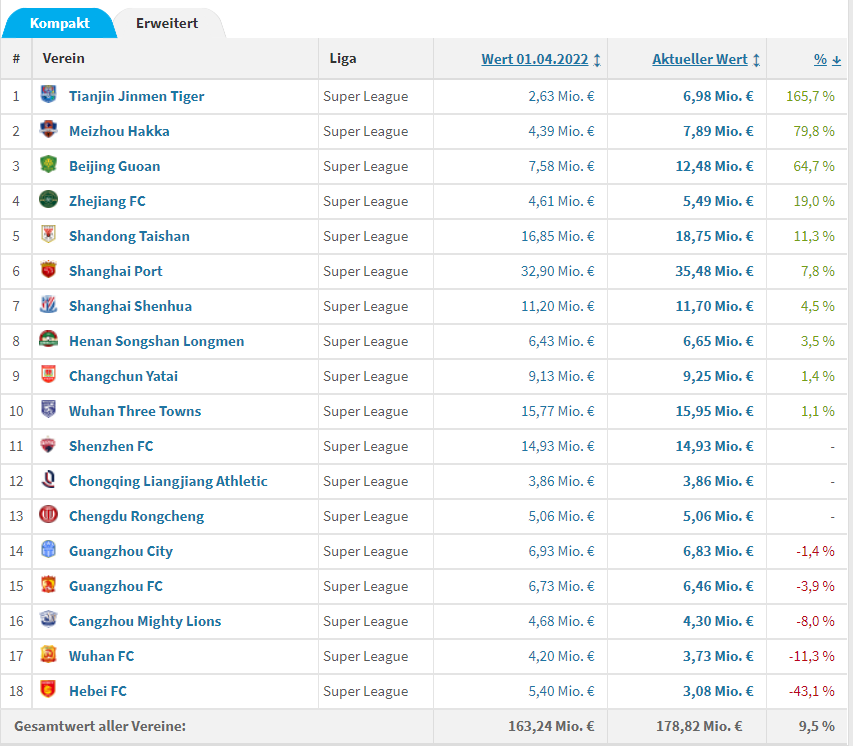853x746 pixels.
Task: Click old value 32,90 Mio. €
Action: coord(558,271)
